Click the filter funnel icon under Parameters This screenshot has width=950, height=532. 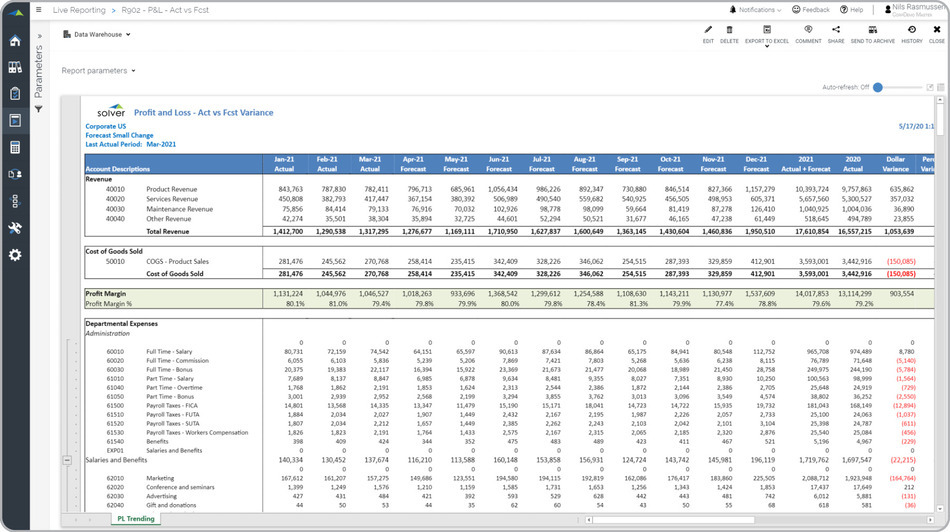[39, 109]
